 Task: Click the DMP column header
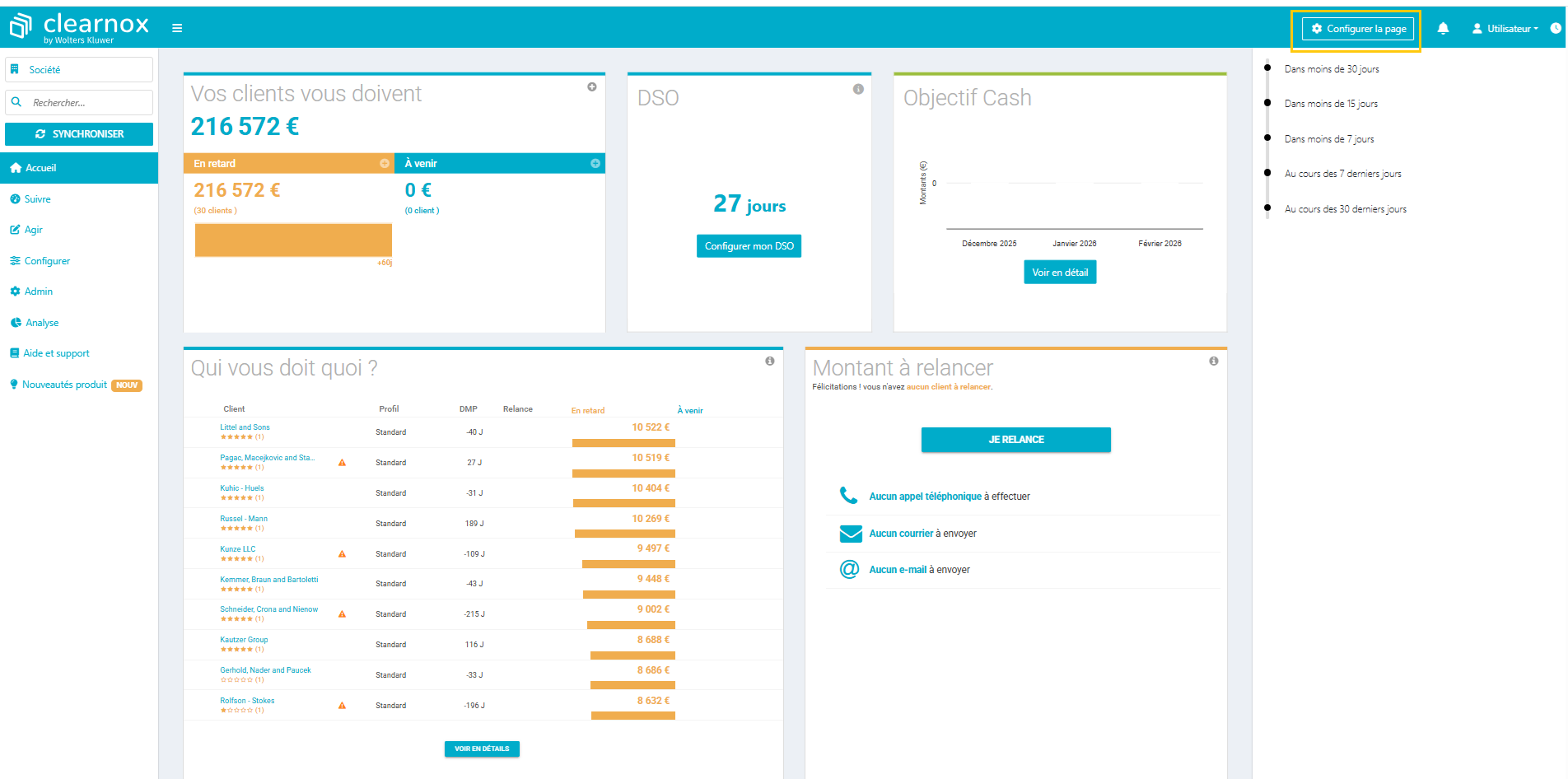click(x=469, y=409)
